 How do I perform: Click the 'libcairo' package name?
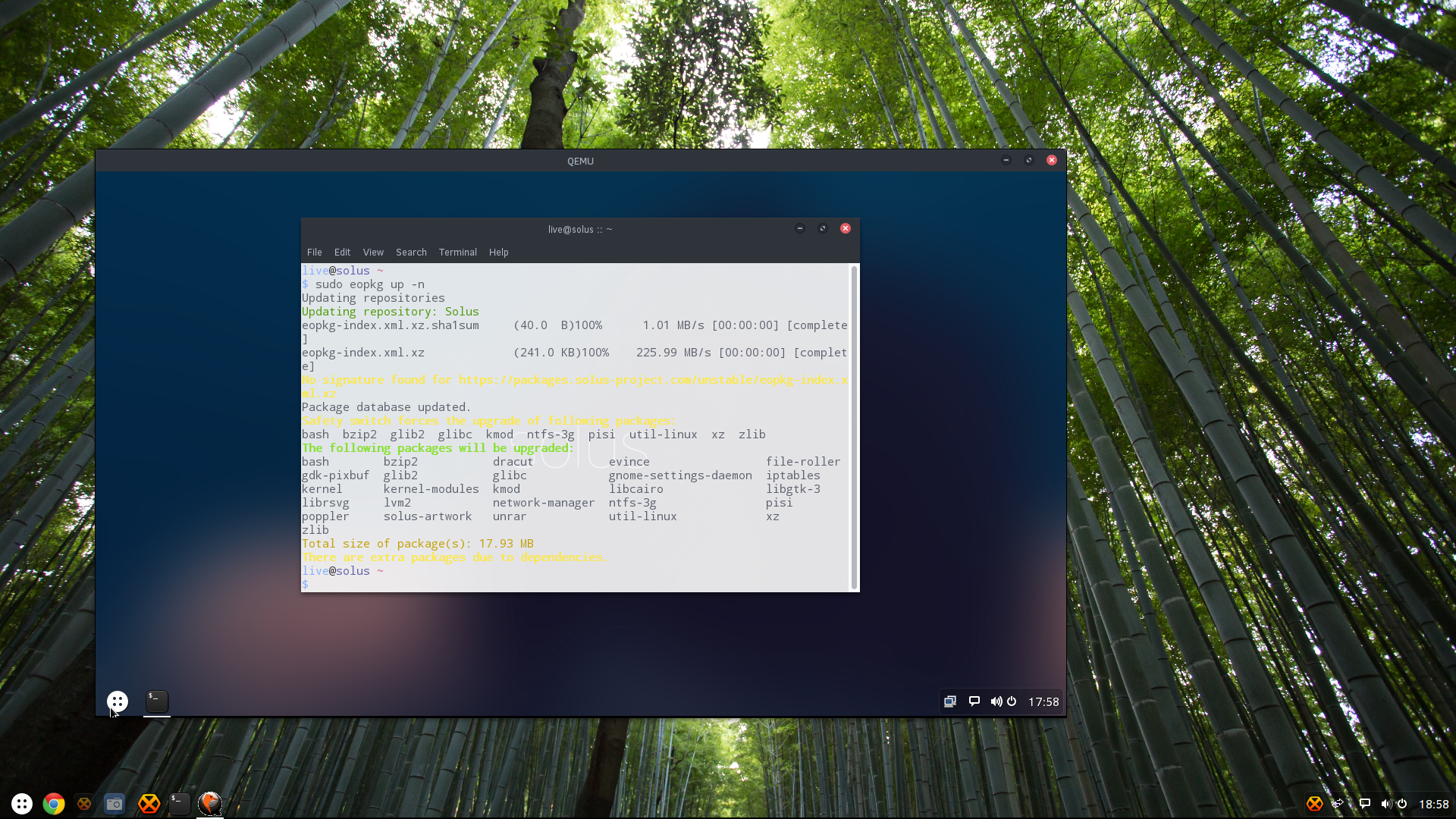[x=635, y=489]
